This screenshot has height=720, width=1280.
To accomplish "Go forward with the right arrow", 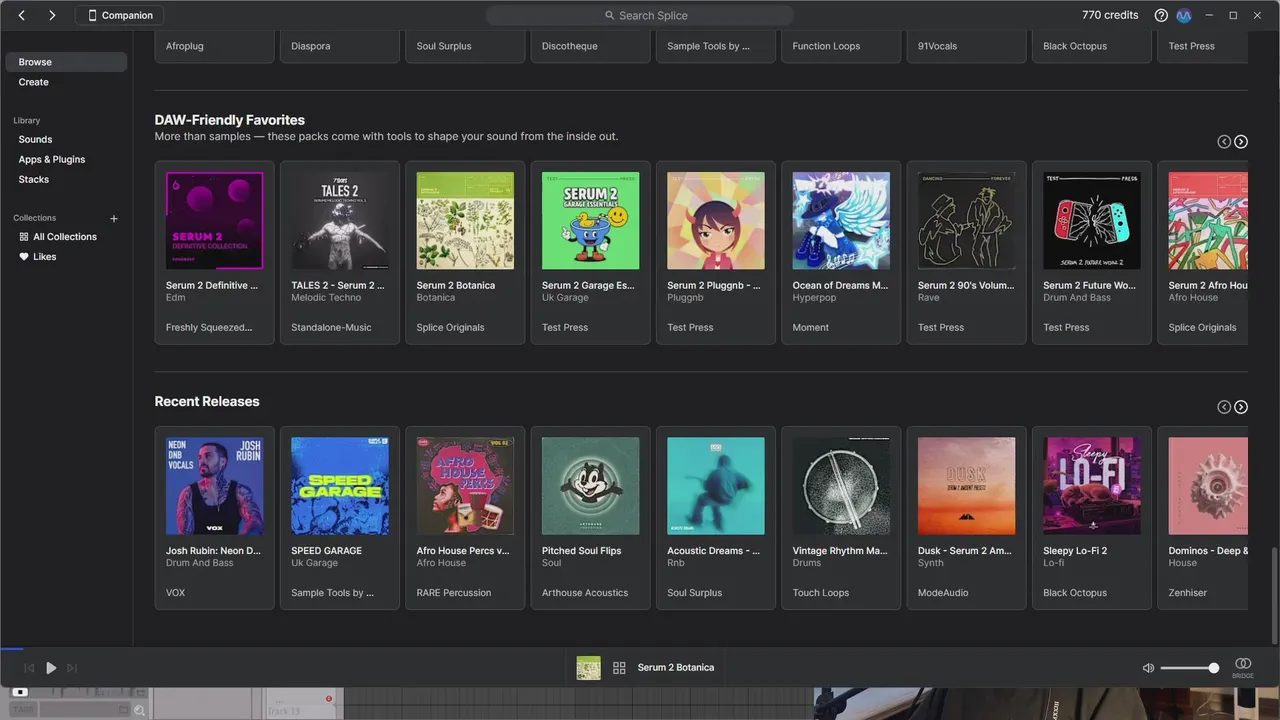I will coord(52,15).
